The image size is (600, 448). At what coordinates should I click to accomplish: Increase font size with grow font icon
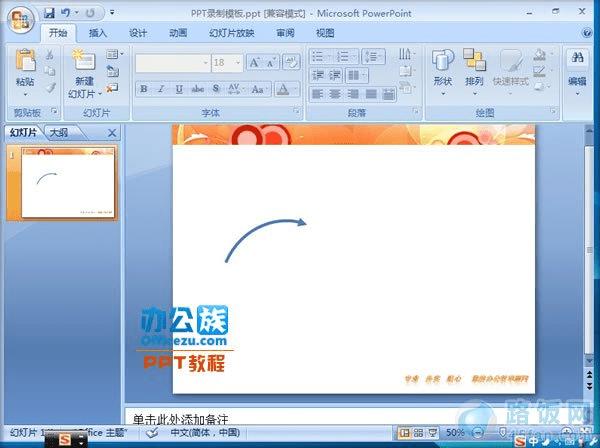click(x=254, y=62)
